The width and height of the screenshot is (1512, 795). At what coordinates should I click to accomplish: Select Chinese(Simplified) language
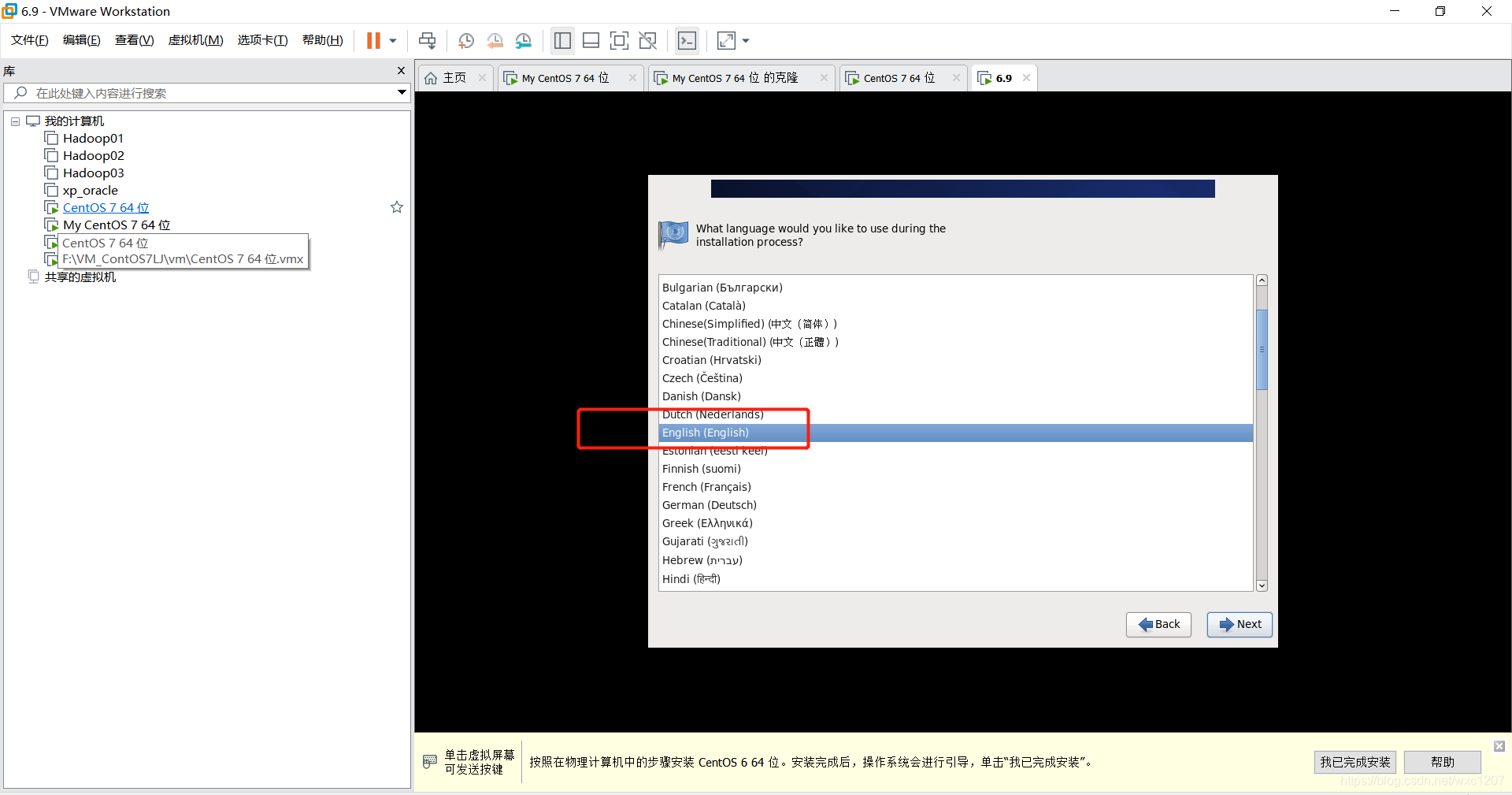pyautogui.click(x=955, y=324)
